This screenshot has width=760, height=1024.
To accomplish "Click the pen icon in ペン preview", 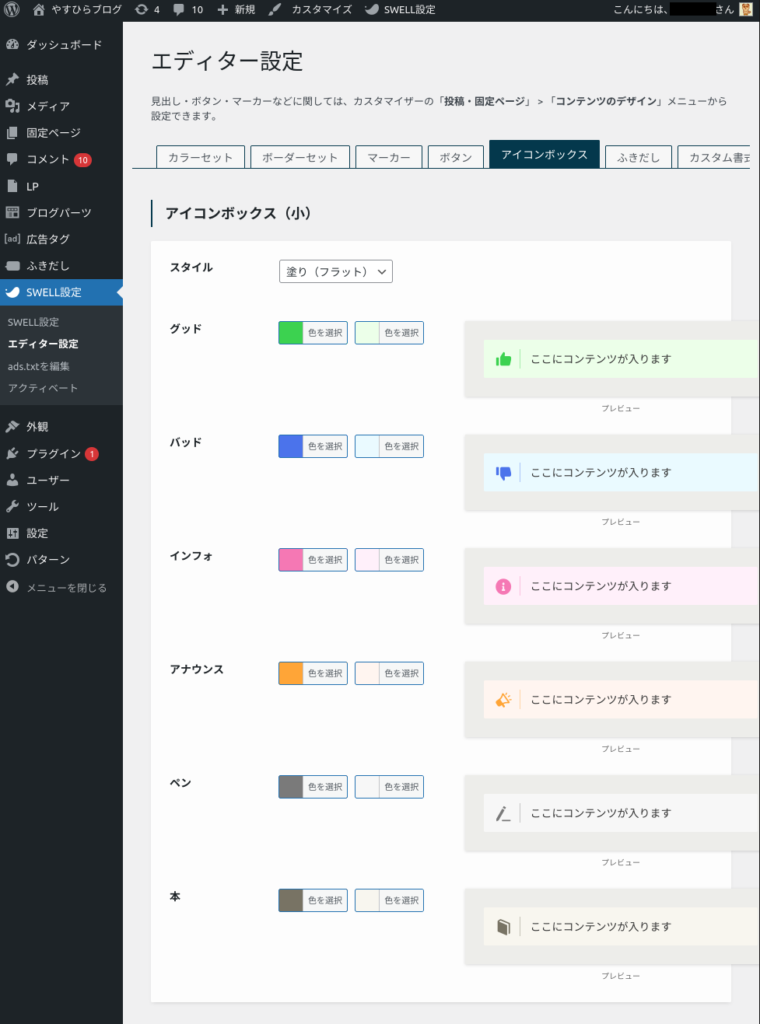I will tap(503, 814).
